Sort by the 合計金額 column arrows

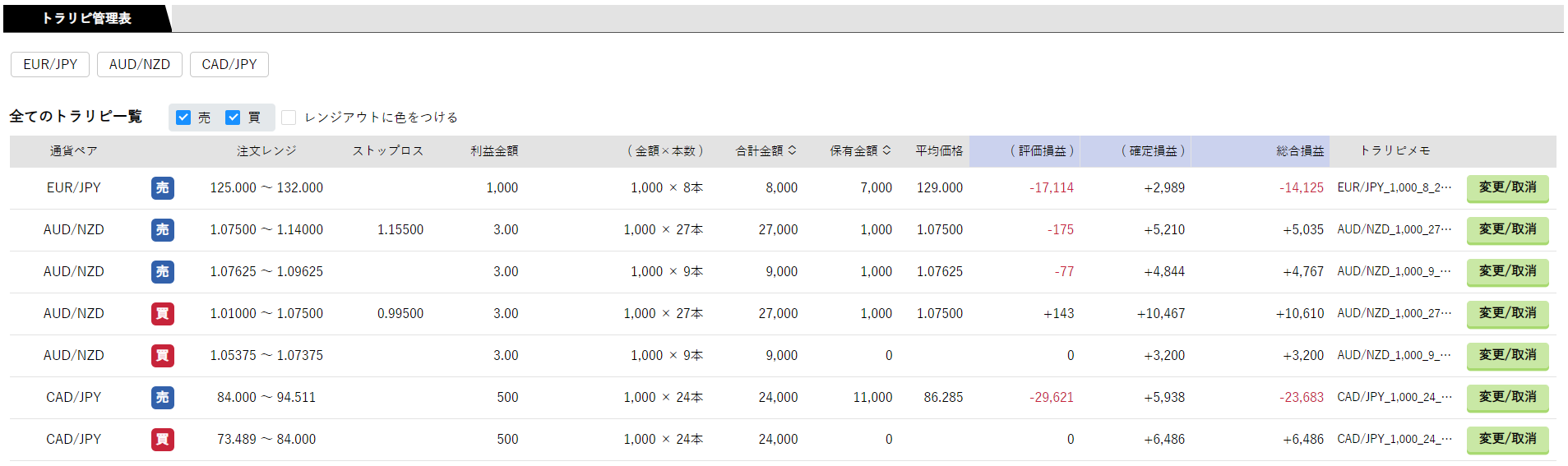pyautogui.click(x=792, y=150)
